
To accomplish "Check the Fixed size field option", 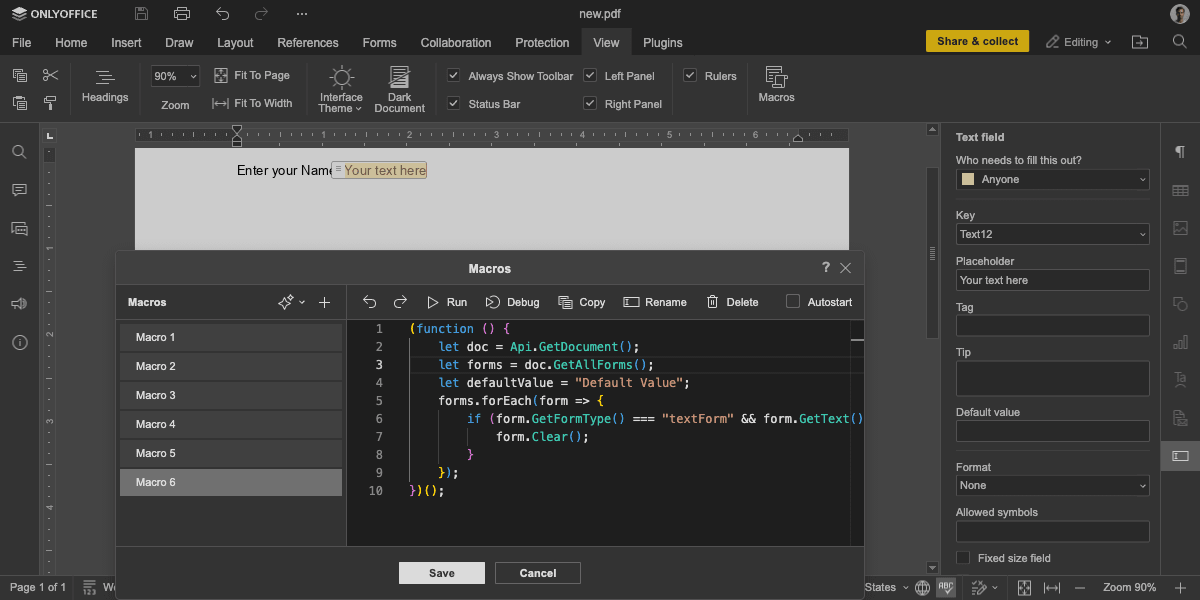I will tap(963, 558).
